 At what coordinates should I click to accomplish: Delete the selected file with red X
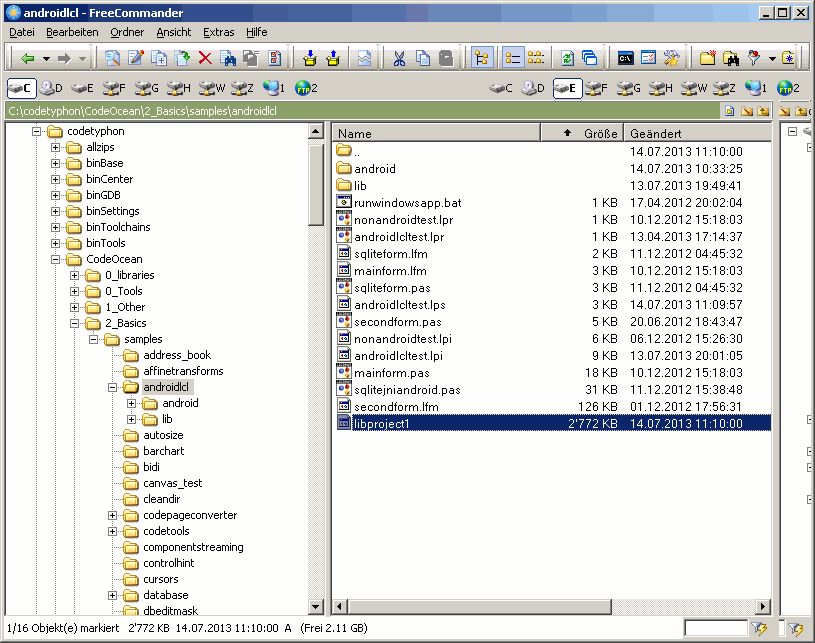(x=205, y=58)
